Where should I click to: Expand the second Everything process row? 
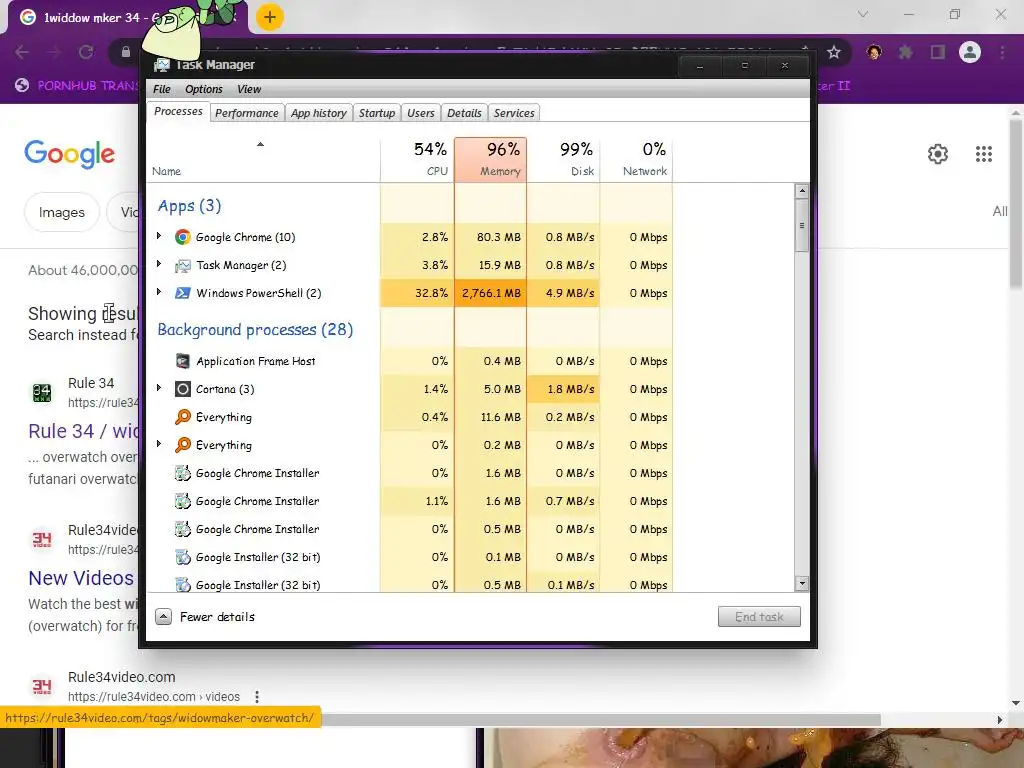pos(159,444)
